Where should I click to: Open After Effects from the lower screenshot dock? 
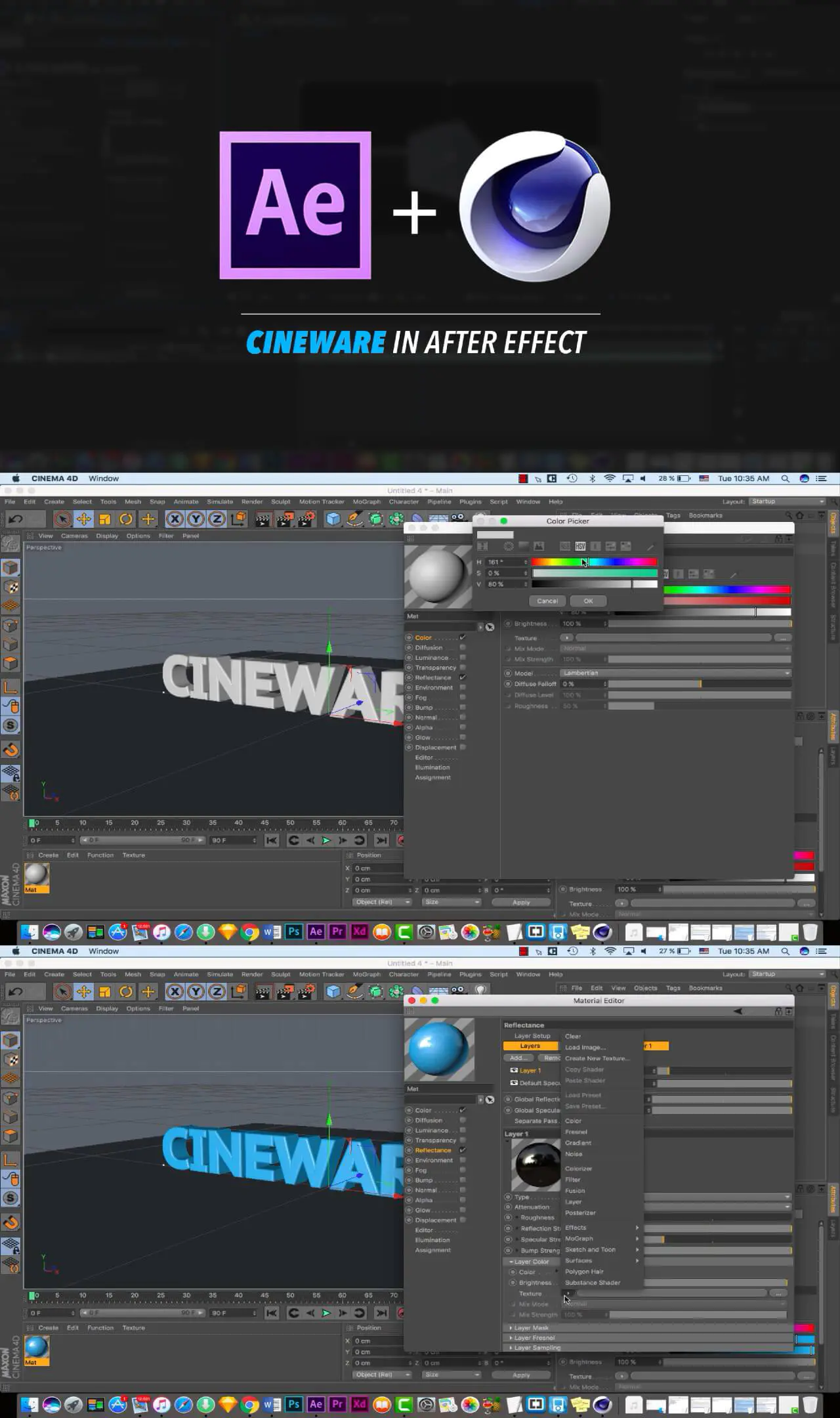316,1404
